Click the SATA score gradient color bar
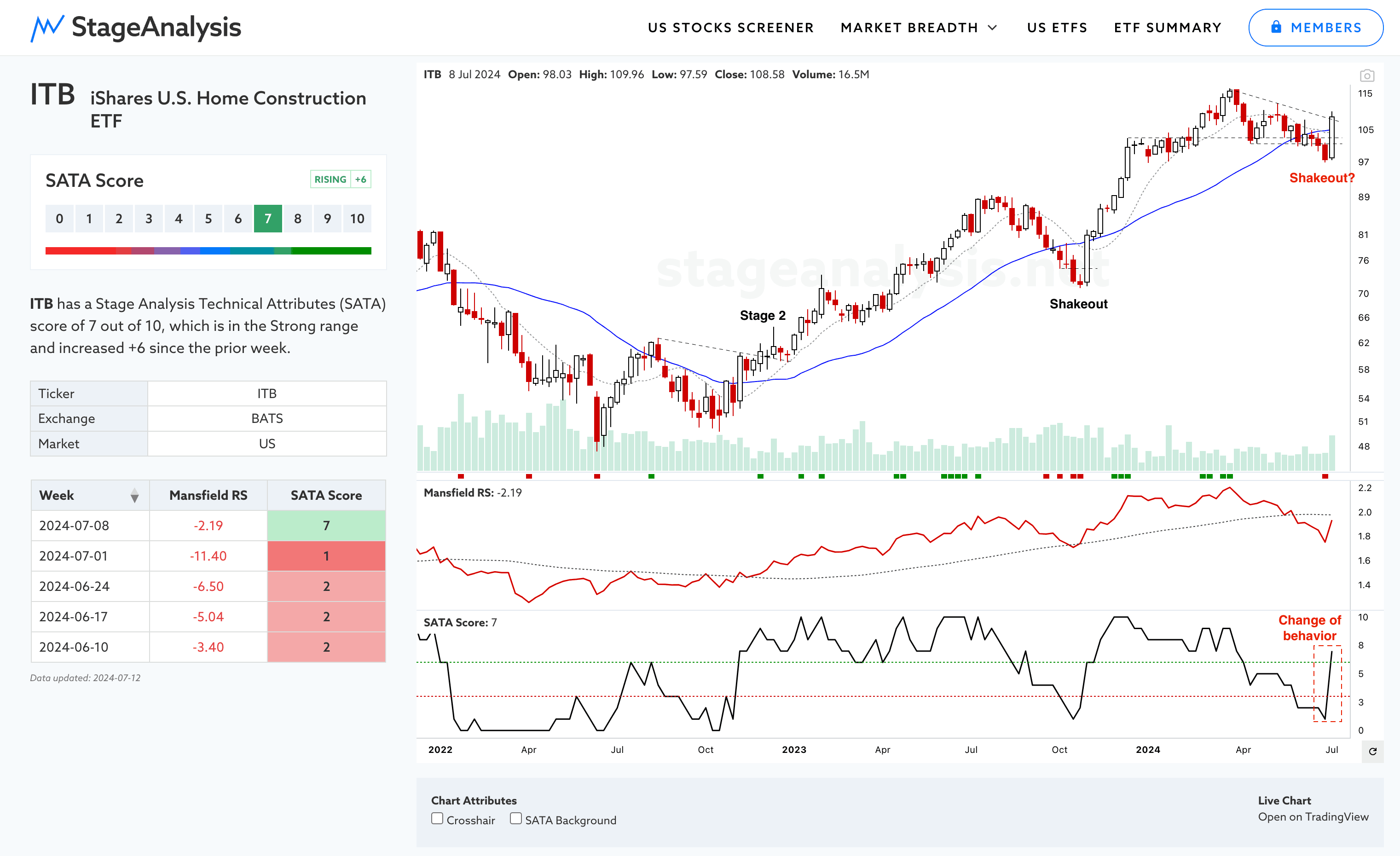This screenshot has width=1400, height=856. pos(208,250)
